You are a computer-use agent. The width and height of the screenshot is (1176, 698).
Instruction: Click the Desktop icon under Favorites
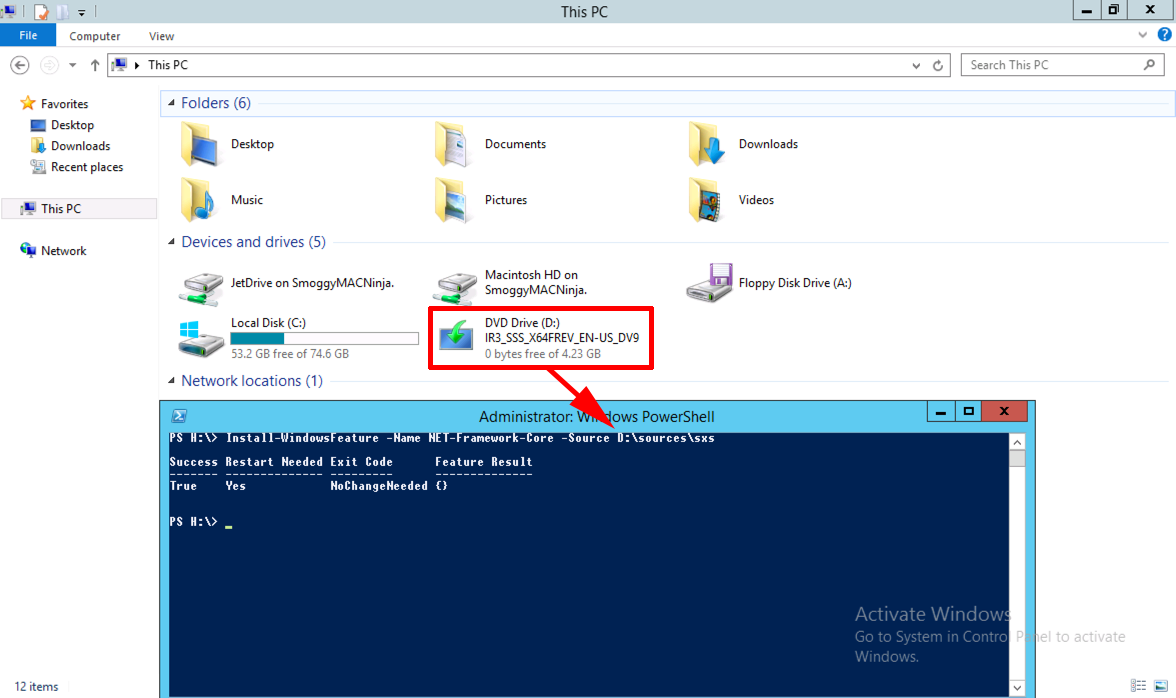(38, 125)
